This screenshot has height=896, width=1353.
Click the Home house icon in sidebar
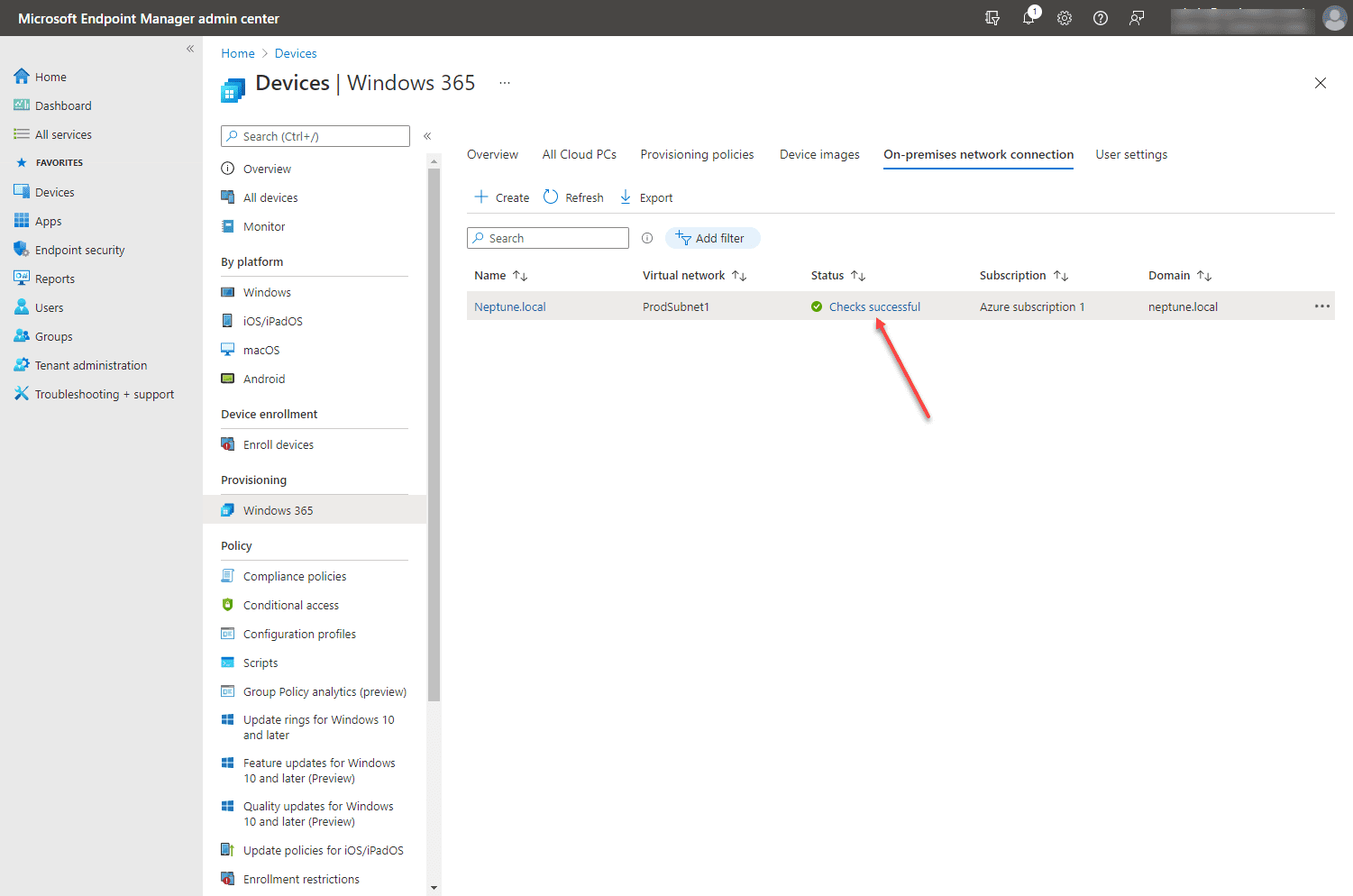22,77
